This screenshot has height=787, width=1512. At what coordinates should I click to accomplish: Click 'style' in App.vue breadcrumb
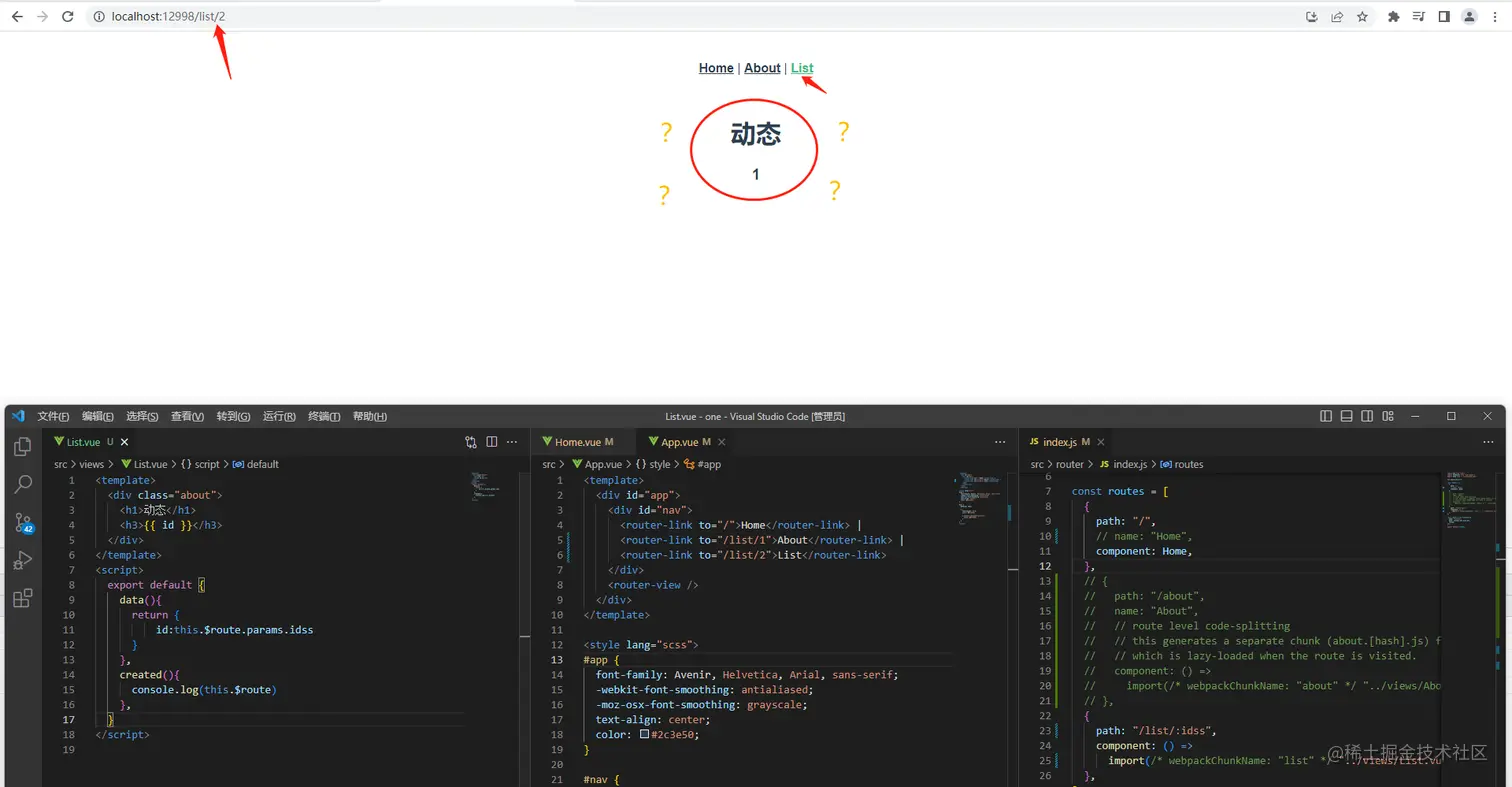(658, 464)
